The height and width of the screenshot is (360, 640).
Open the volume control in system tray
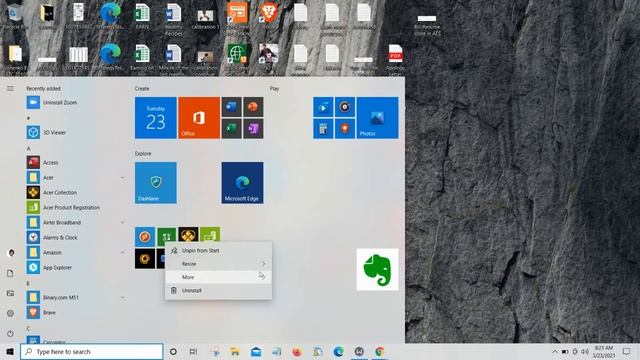point(584,351)
